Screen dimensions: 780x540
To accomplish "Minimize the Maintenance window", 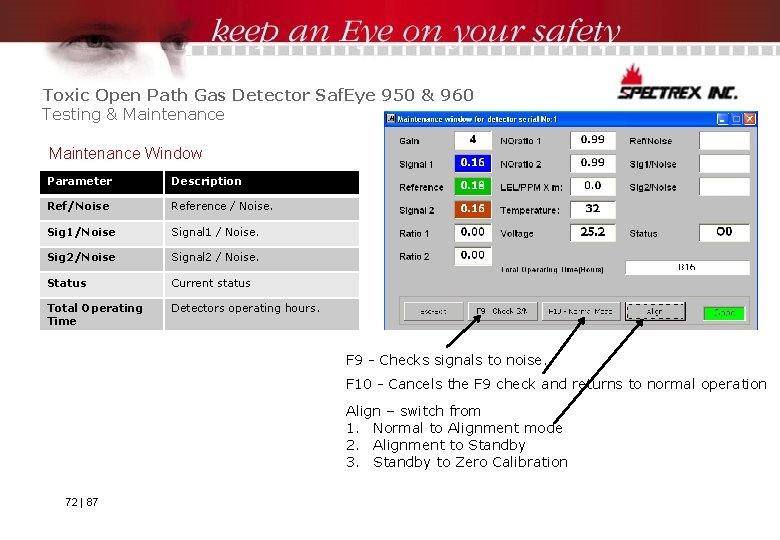I will pos(722,119).
